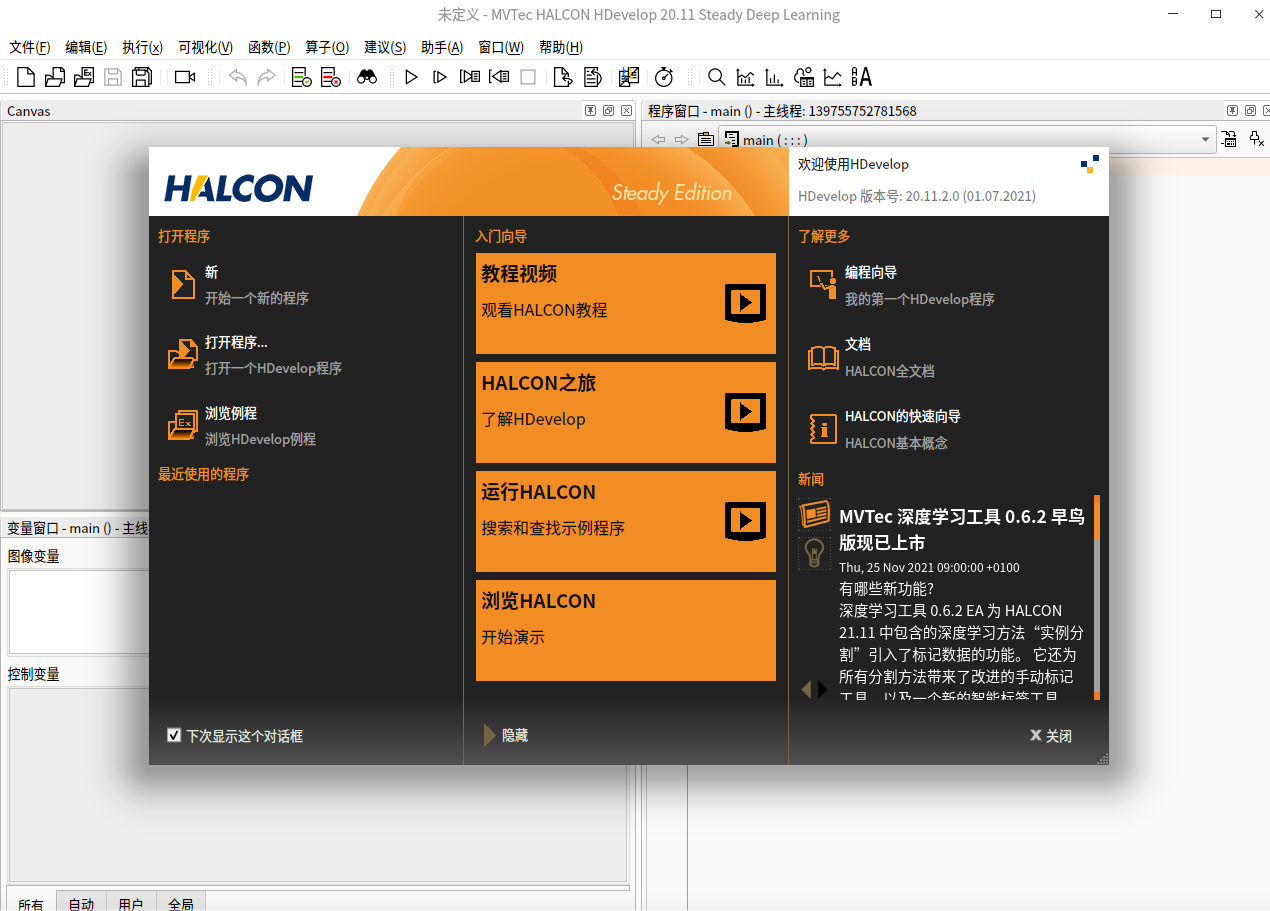Click the New Program toolbar icon

point(26,77)
